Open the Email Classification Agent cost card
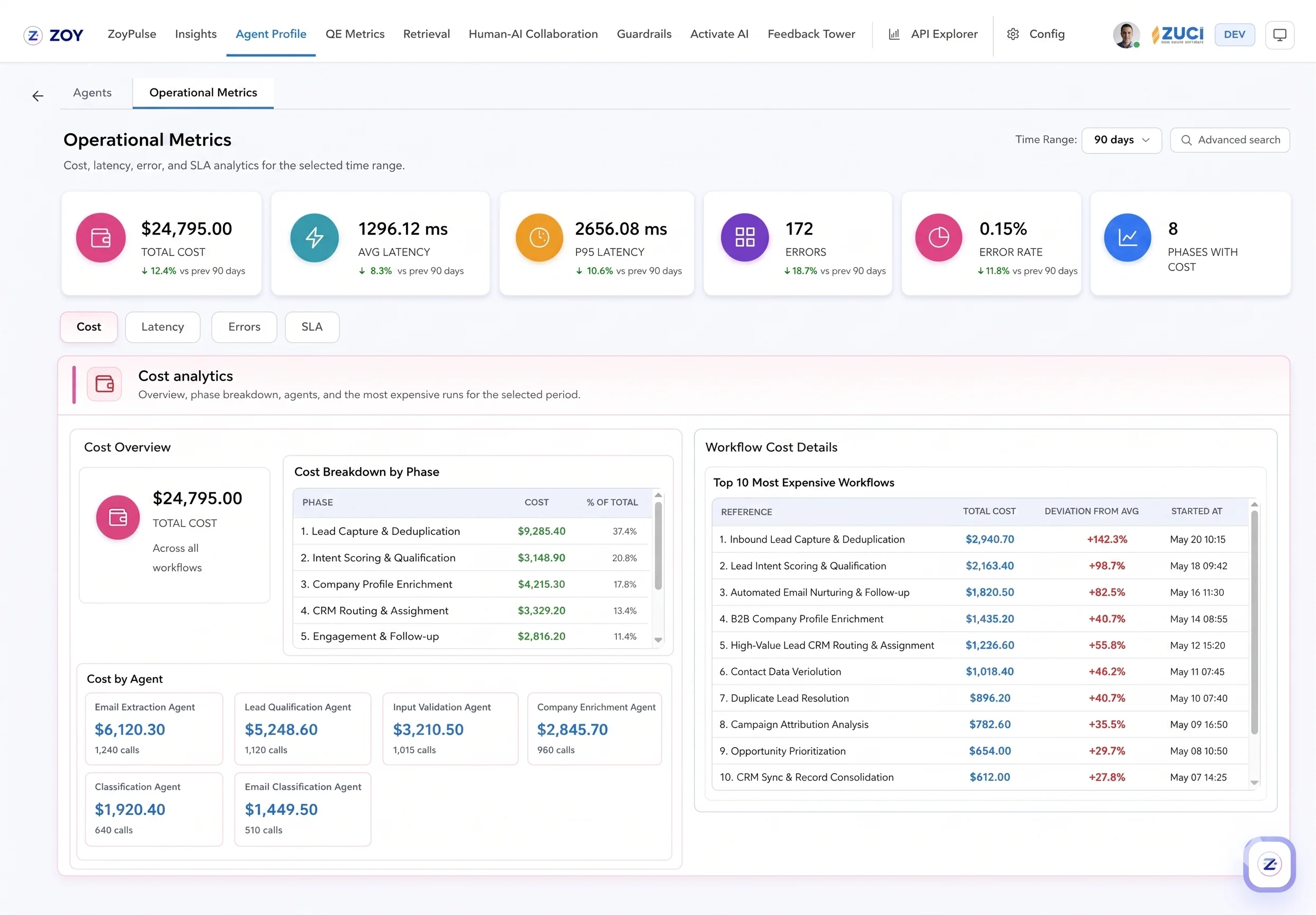Viewport: 1316px width, 915px height. point(303,809)
